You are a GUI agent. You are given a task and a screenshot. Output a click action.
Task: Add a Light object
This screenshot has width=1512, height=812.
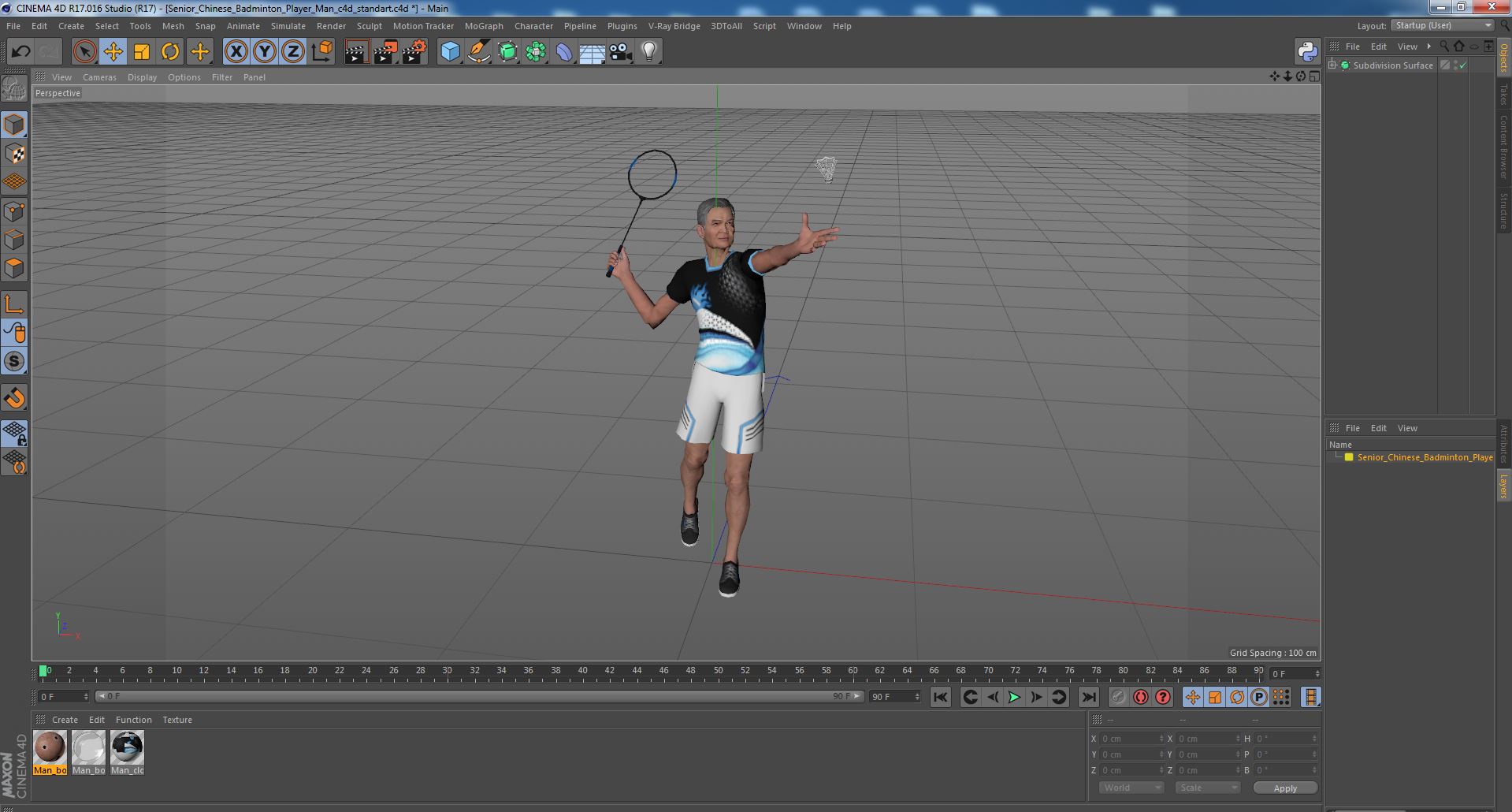pos(648,52)
